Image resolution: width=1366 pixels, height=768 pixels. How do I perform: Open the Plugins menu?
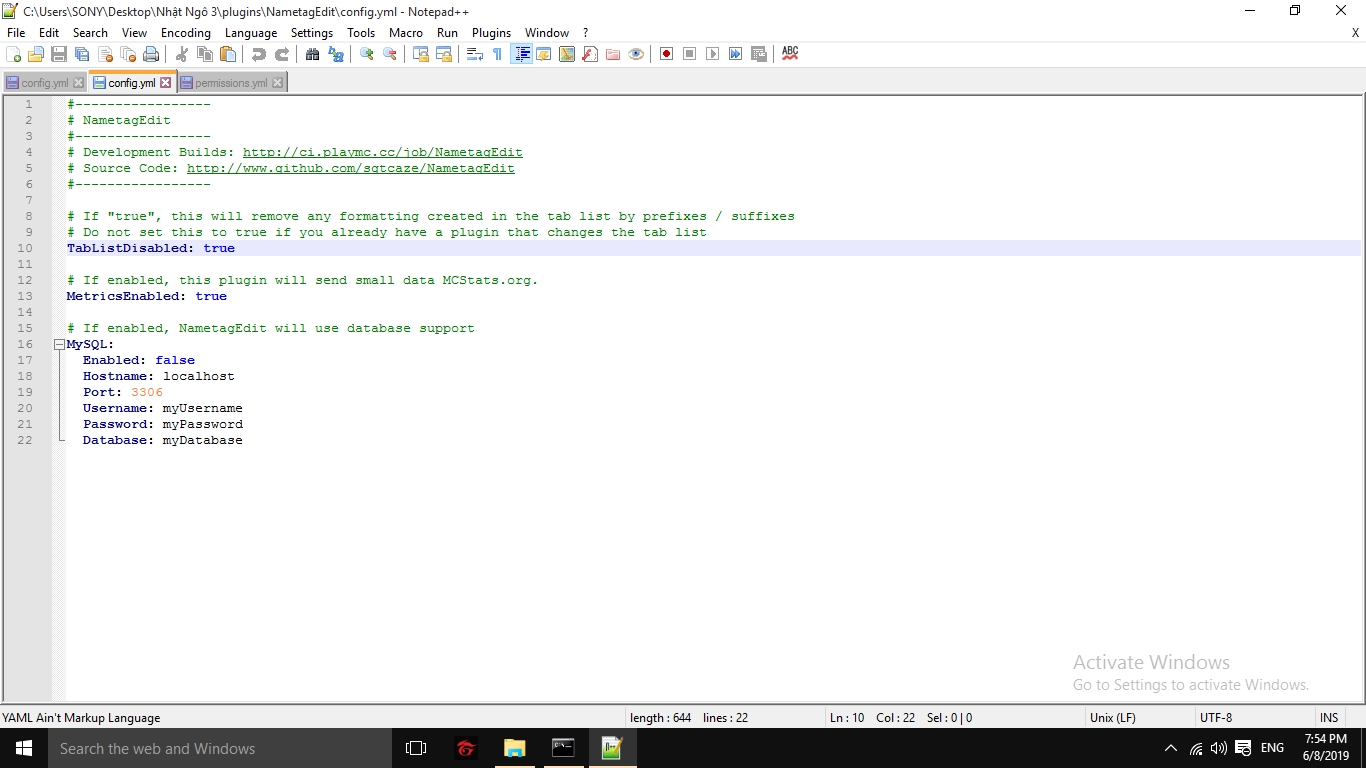tap(491, 33)
